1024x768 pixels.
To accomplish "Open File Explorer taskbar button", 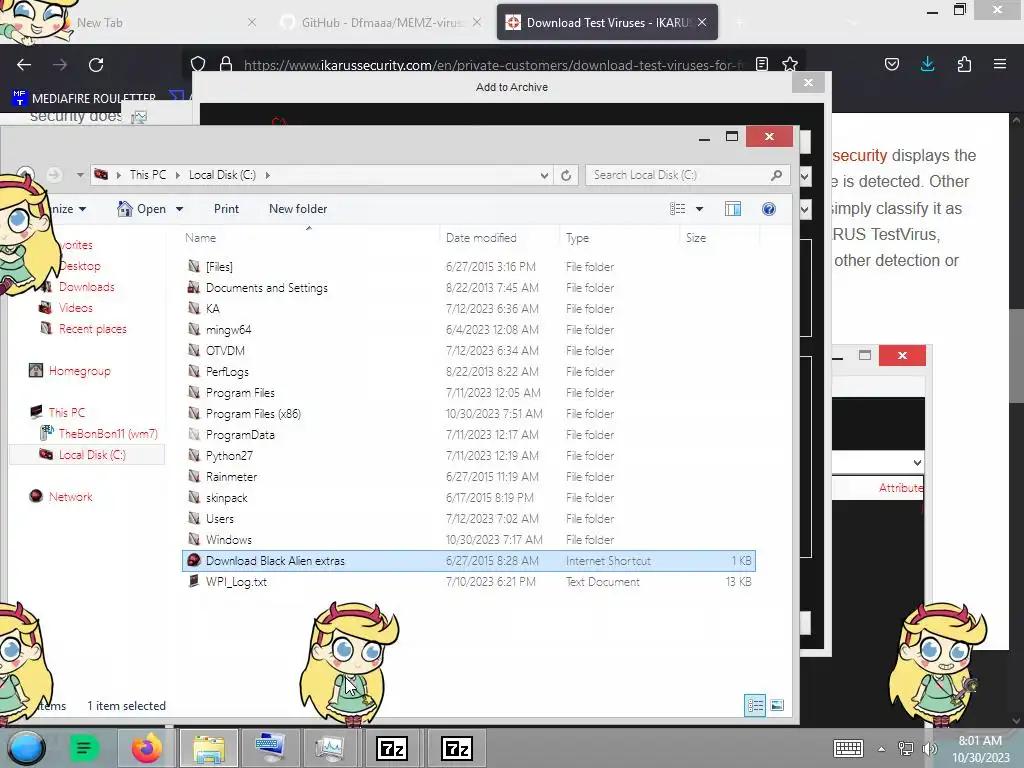I will point(209,748).
